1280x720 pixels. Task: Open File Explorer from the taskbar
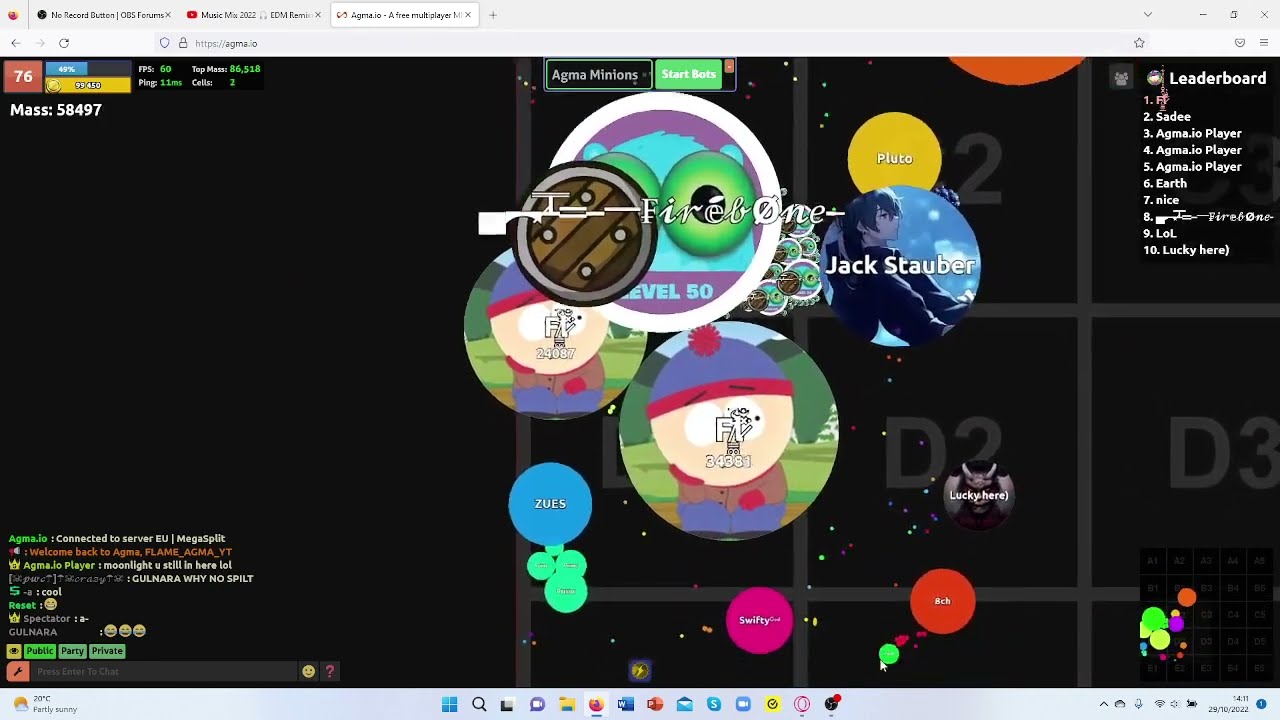tap(567, 705)
